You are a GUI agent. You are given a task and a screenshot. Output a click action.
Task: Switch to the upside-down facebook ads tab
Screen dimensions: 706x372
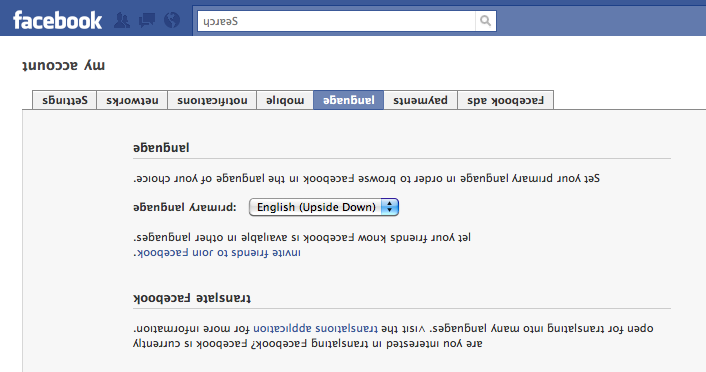(x=506, y=100)
